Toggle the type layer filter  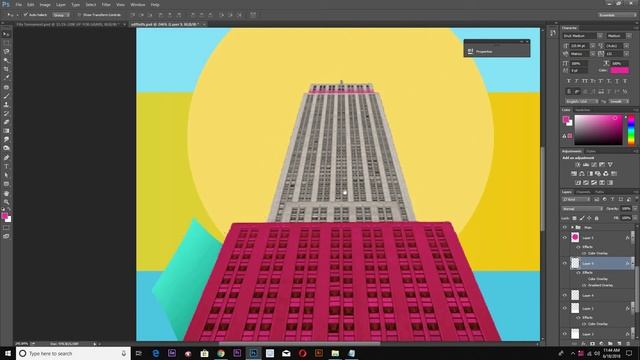click(613, 200)
